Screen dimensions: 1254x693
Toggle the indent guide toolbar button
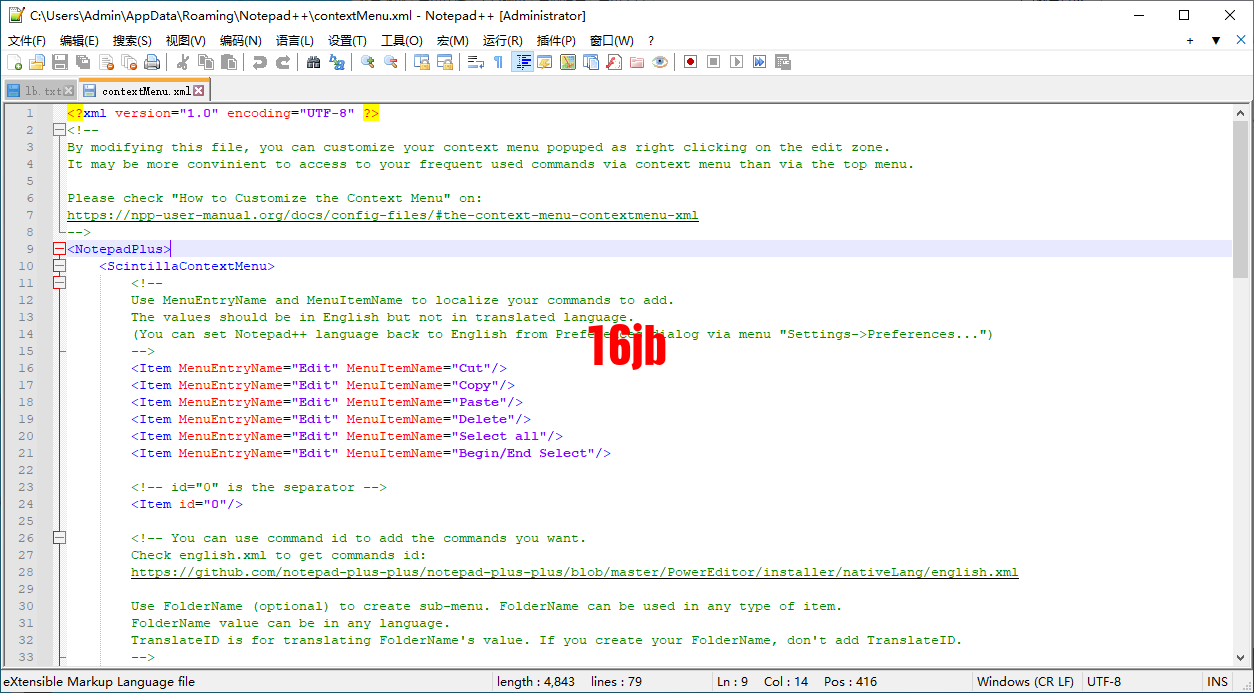coord(522,62)
